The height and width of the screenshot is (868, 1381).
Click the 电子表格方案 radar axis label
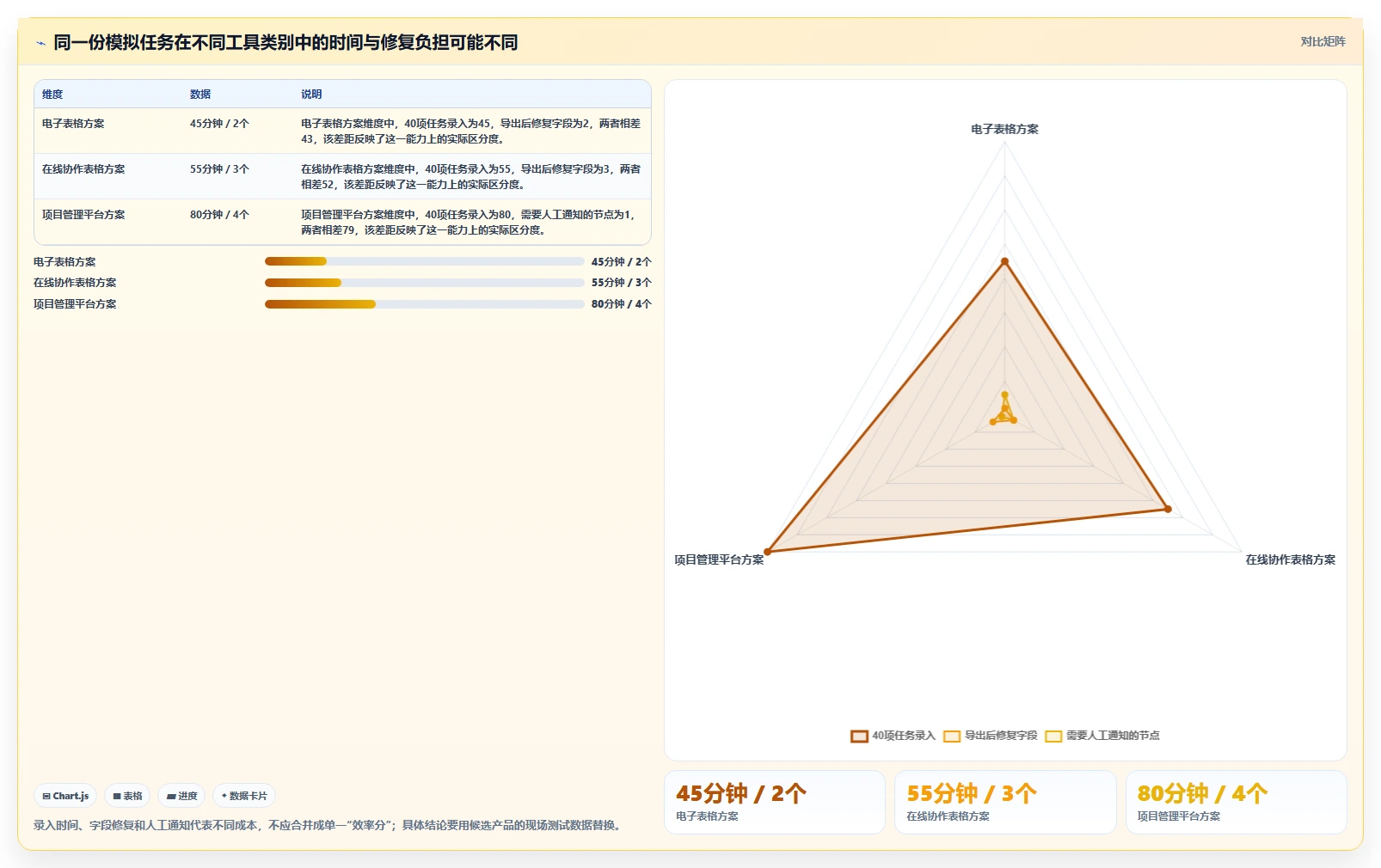pyautogui.click(x=1004, y=129)
